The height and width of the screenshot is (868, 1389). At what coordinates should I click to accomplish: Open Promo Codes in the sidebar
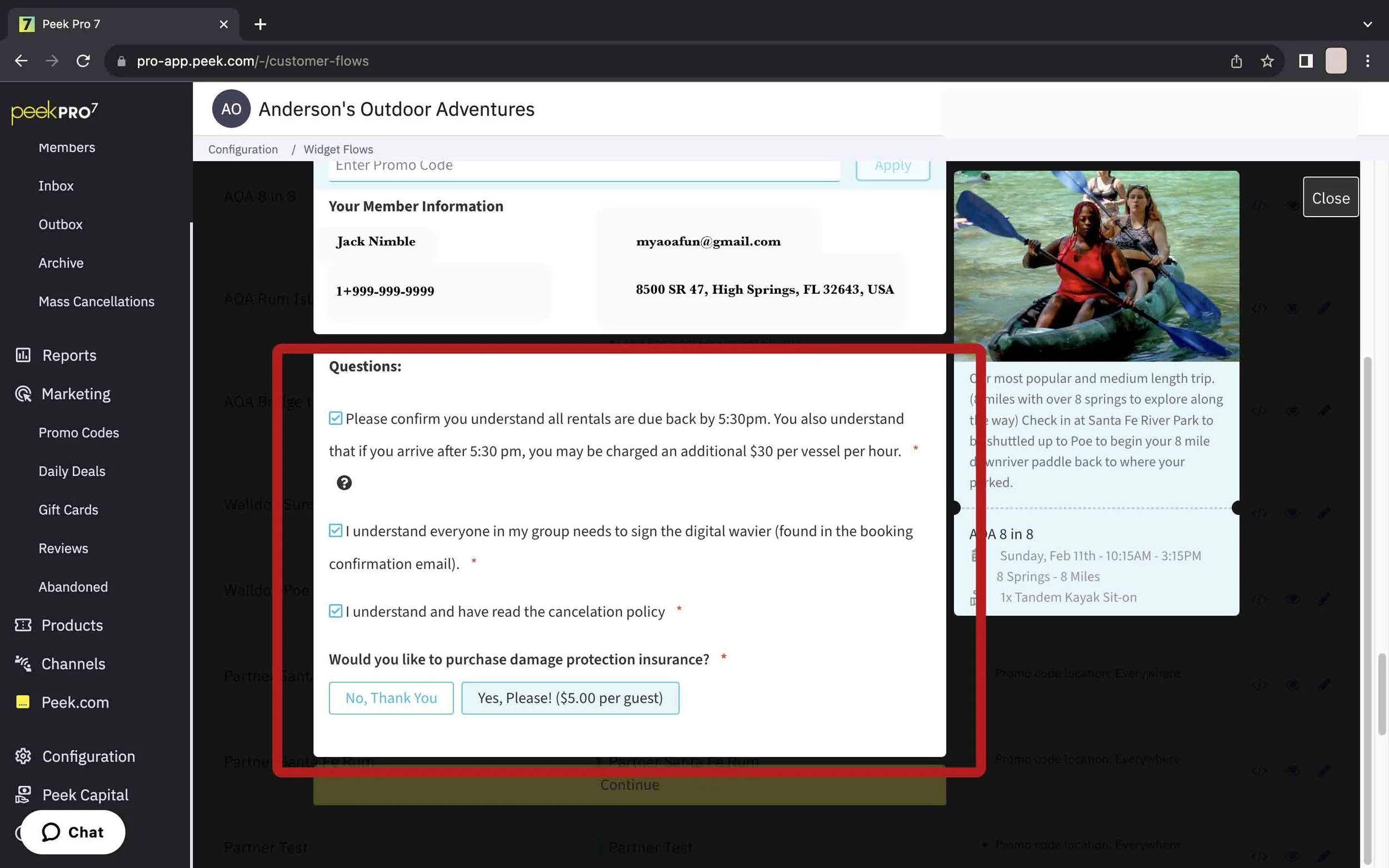pyautogui.click(x=79, y=432)
